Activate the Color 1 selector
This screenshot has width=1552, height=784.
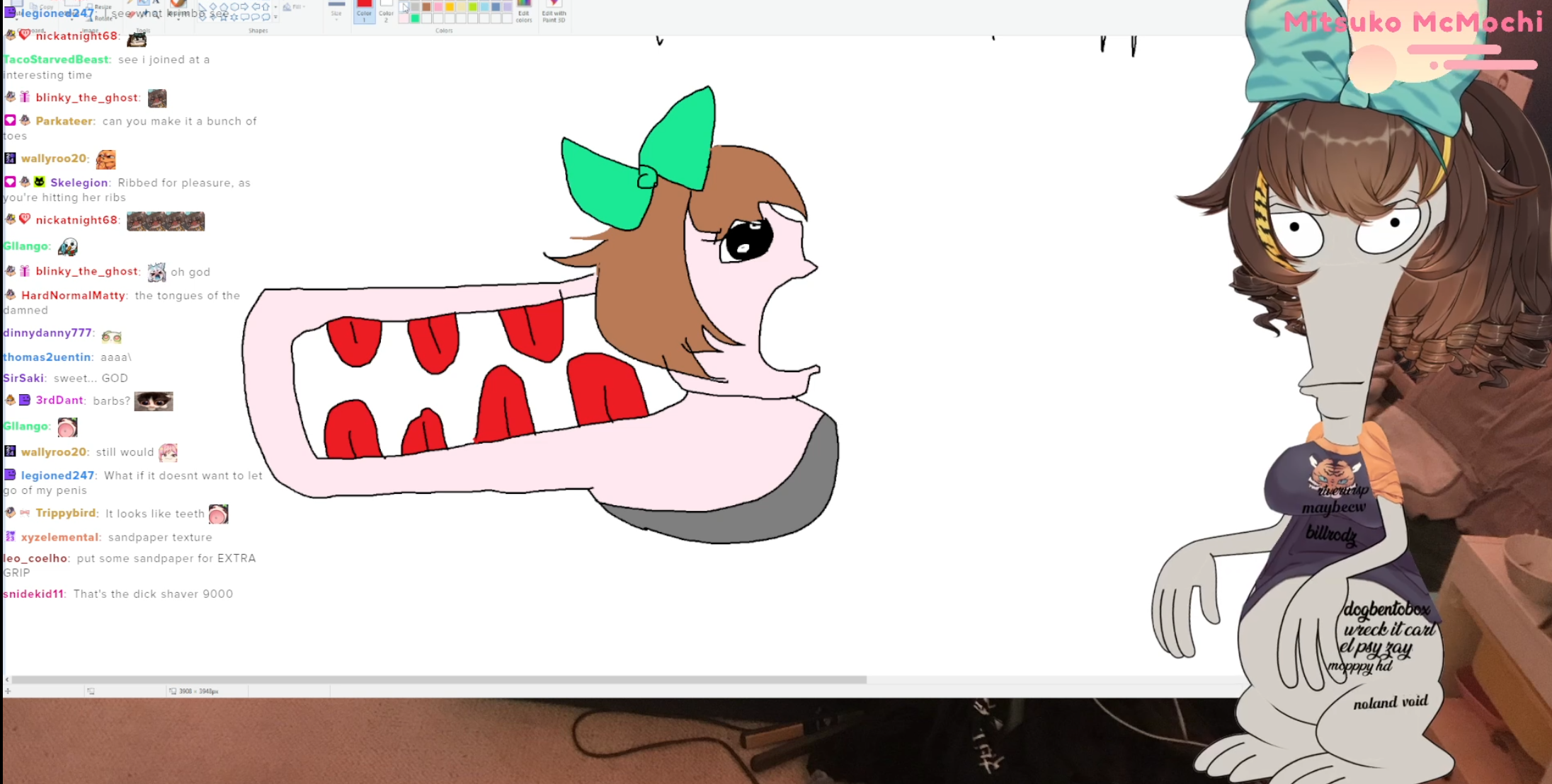point(364,12)
